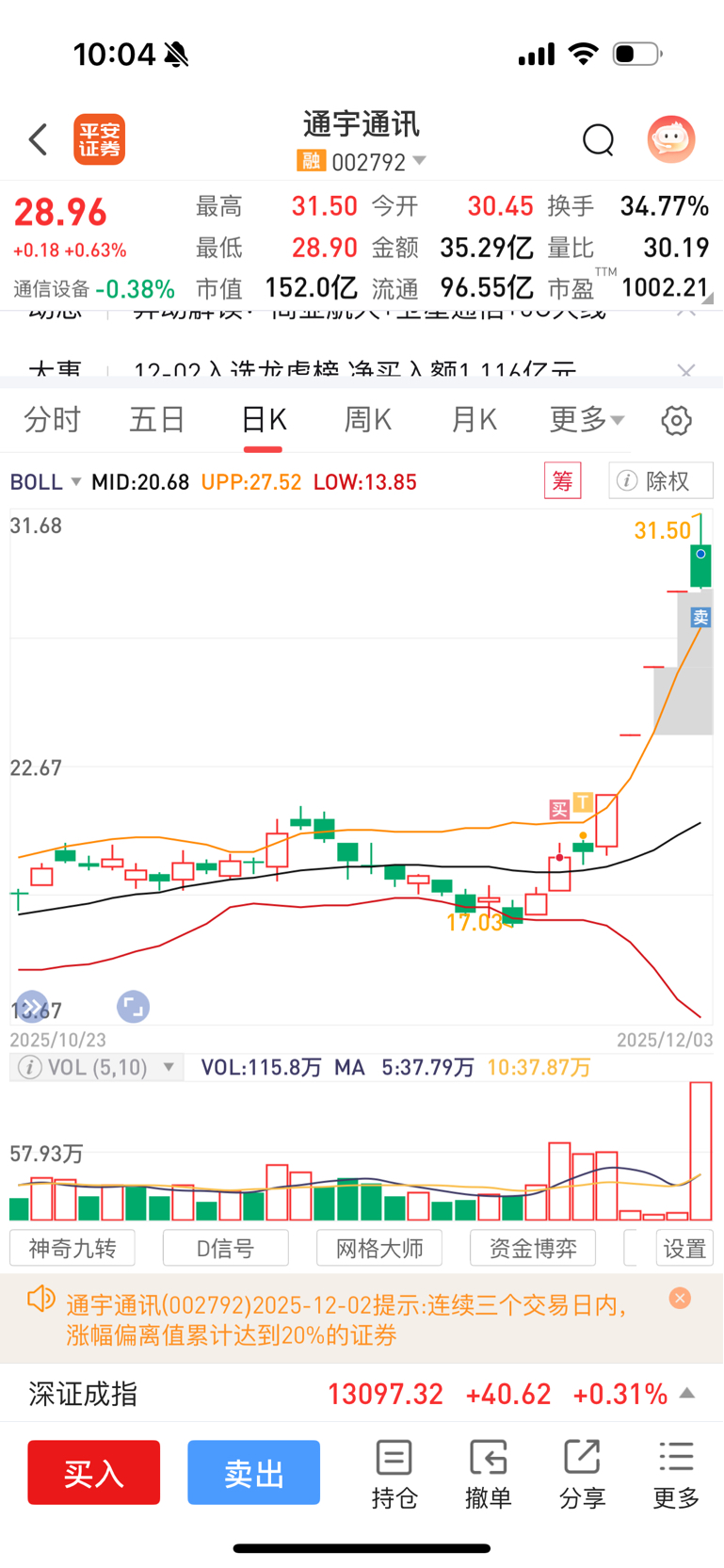
Task: Tap the 融 margin badge
Action: point(311,161)
